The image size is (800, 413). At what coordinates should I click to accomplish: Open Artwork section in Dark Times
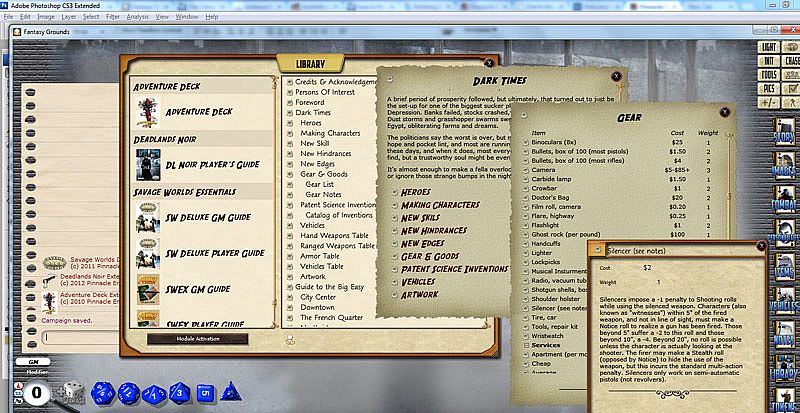pyautogui.click(x=419, y=295)
